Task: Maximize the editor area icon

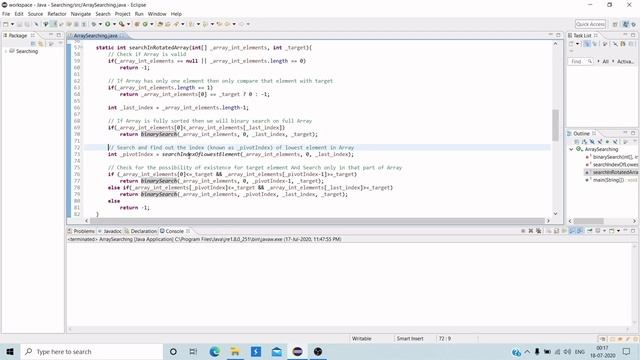Action: (x=558, y=36)
